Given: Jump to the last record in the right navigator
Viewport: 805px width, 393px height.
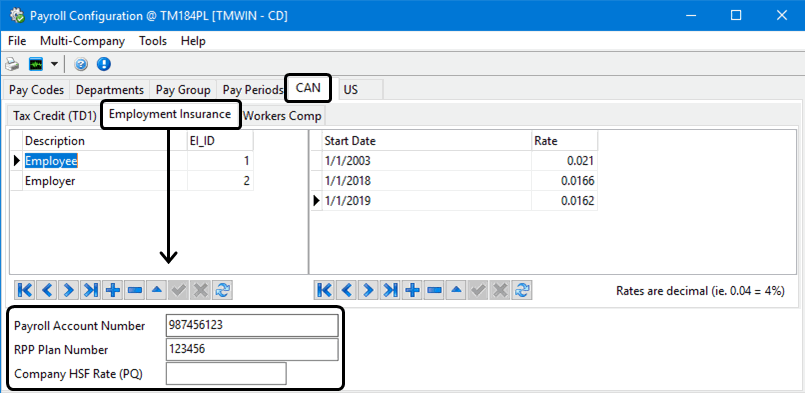Looking at the screenshot, I should pos(390,290).
